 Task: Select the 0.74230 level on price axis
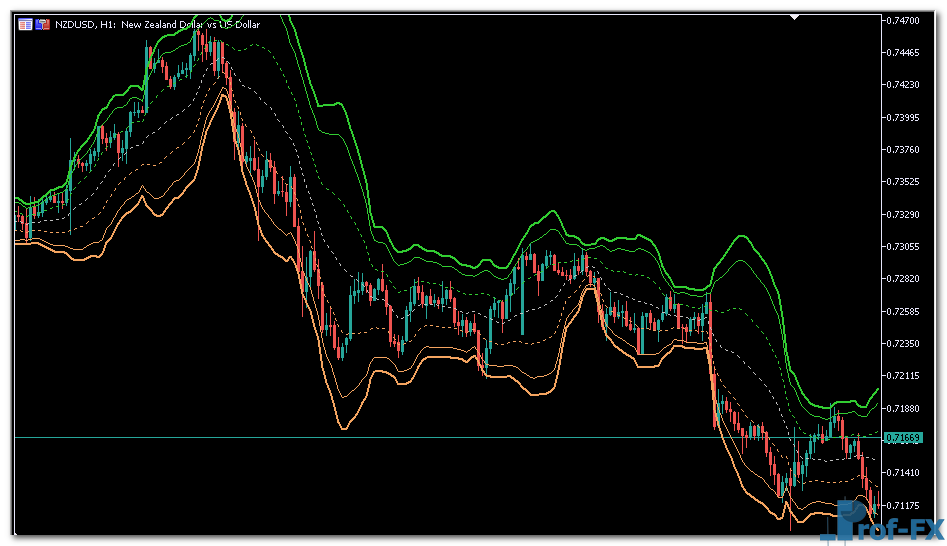(904, 85)
